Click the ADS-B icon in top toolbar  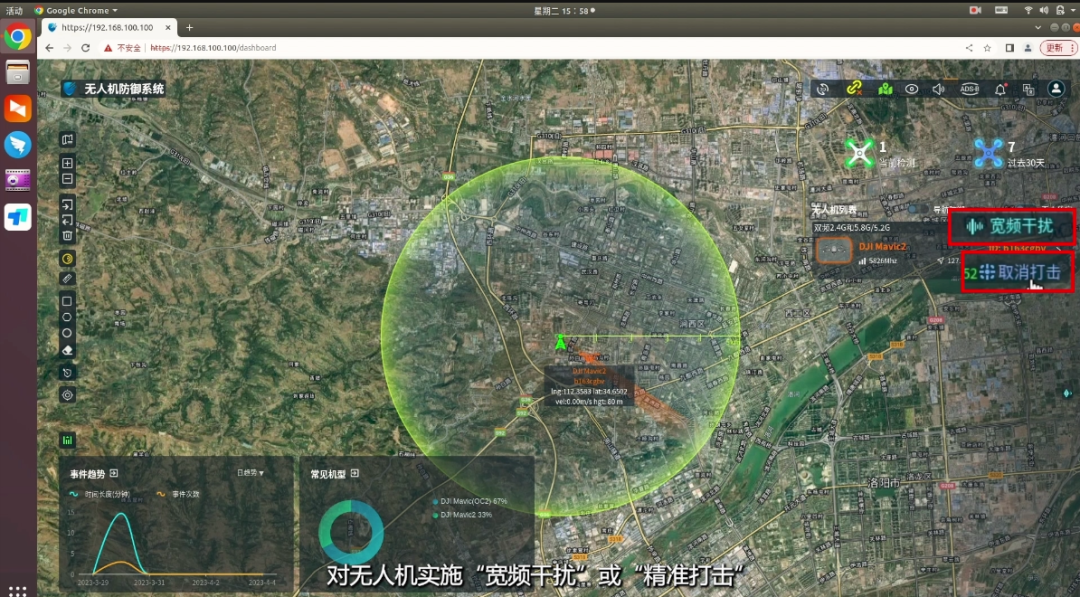969,89
